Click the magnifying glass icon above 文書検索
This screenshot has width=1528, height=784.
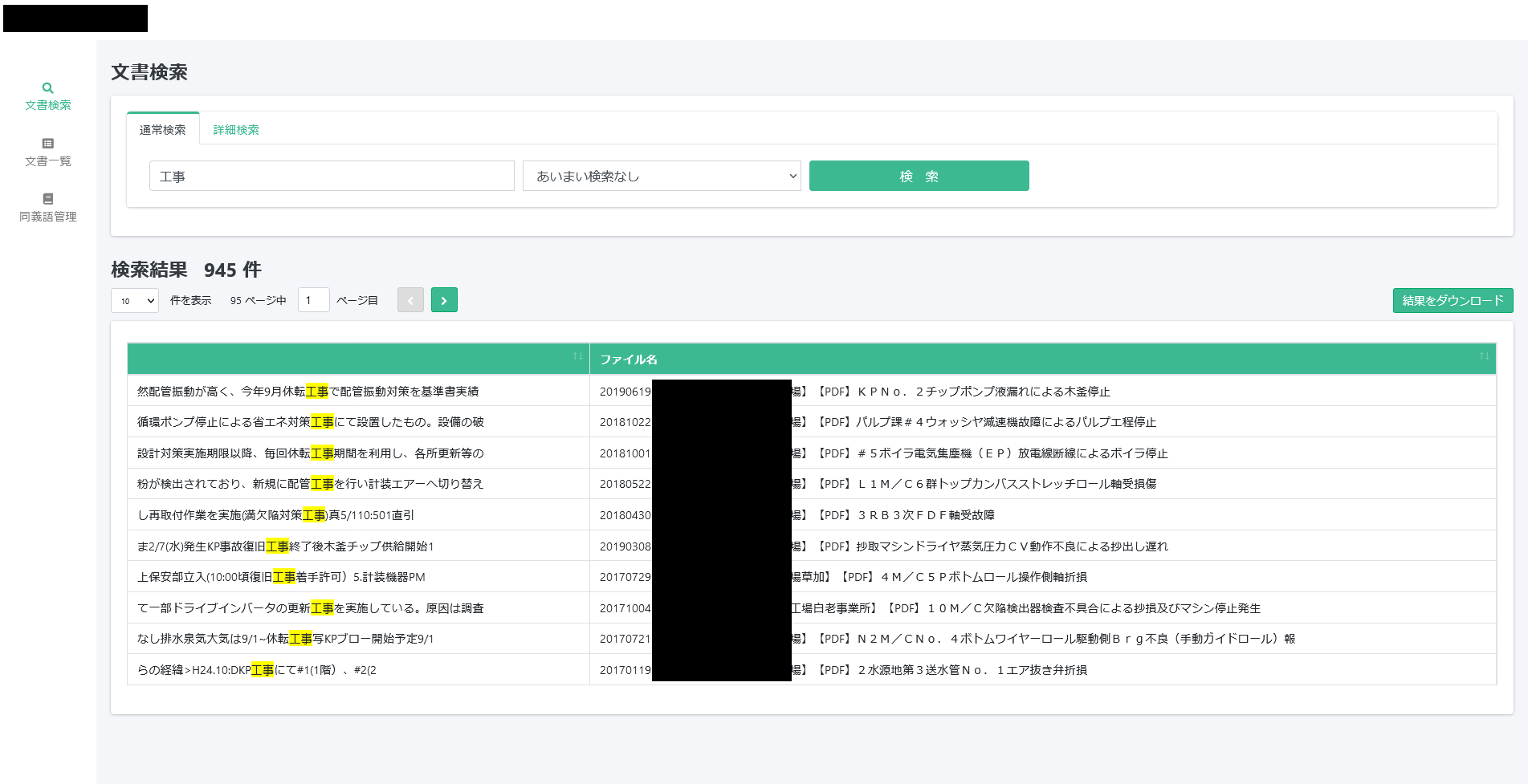(47, 87)
